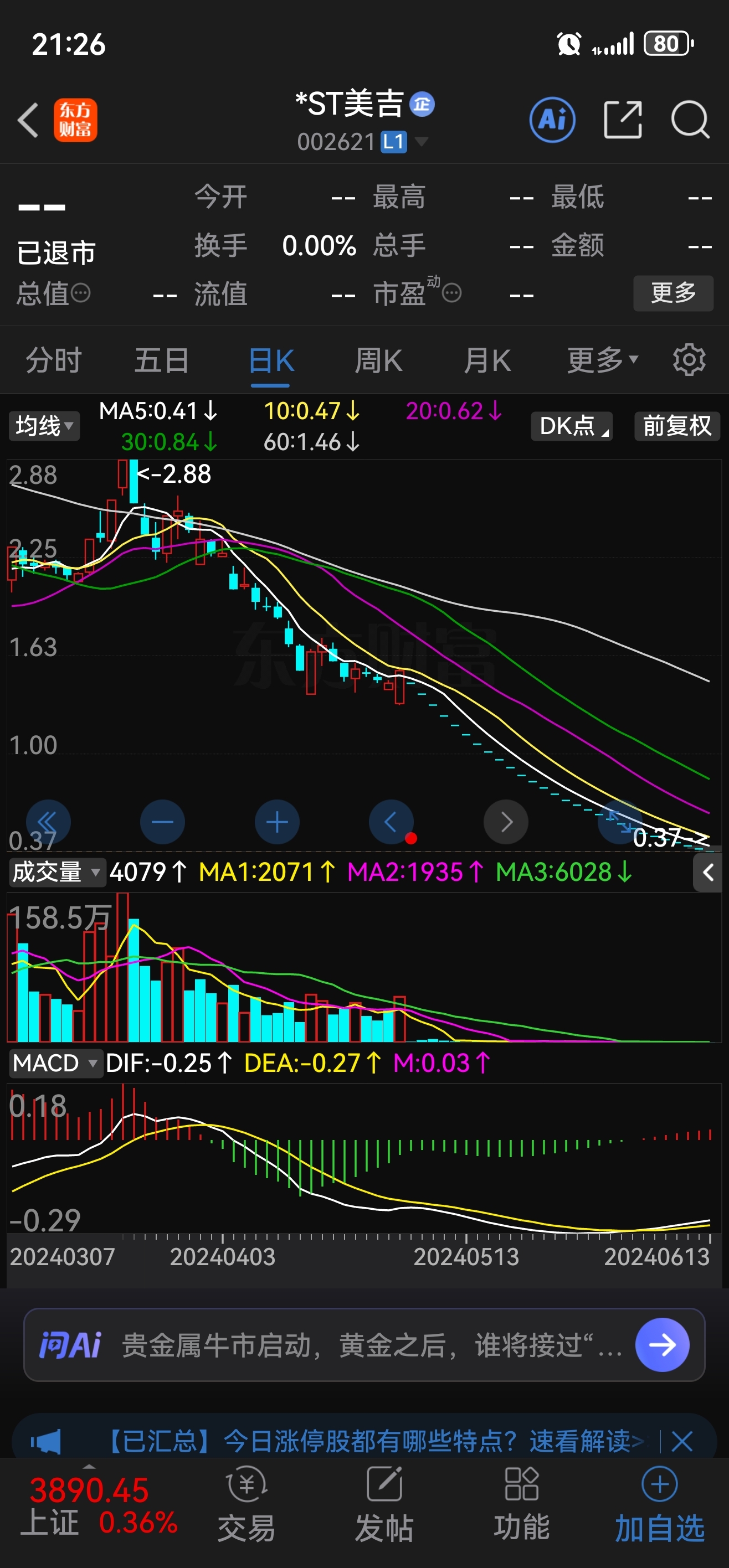The image size is (729, 1568).
Task: Tap info icon next to 市盈
Action: click(x=451, y=293)
